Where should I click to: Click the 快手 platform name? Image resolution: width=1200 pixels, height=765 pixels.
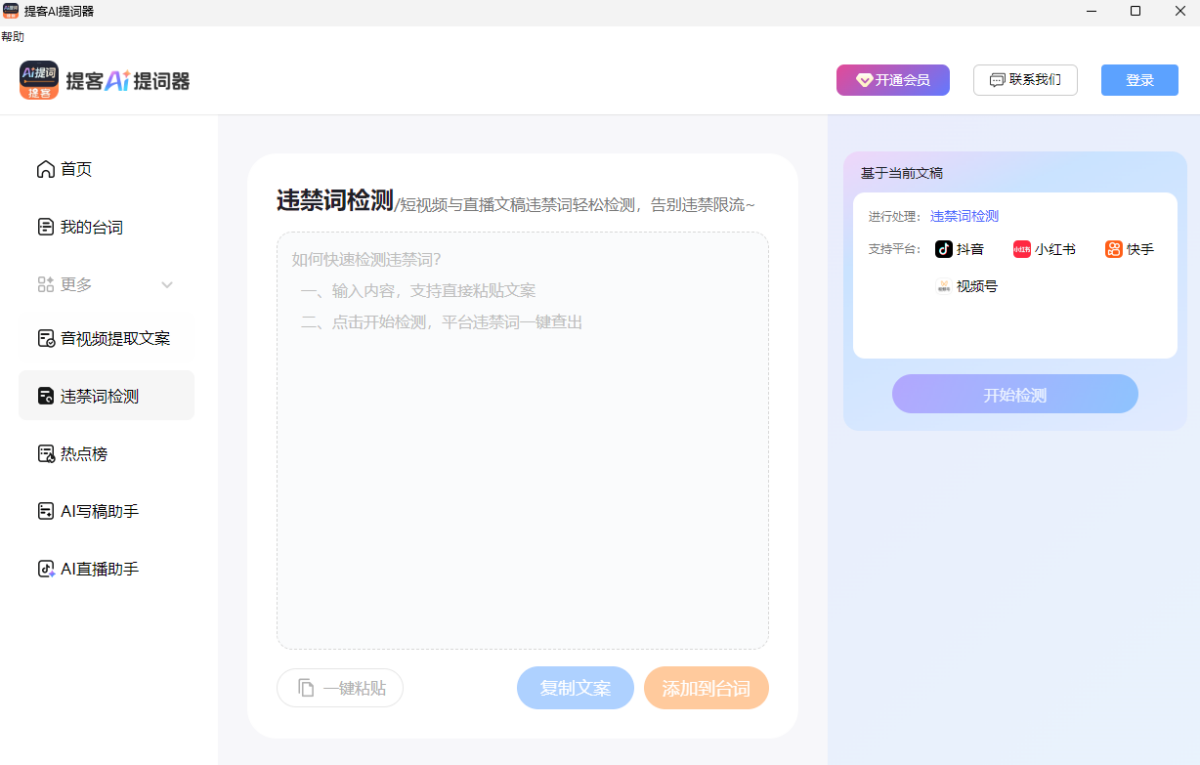(x=1141, y=249)
